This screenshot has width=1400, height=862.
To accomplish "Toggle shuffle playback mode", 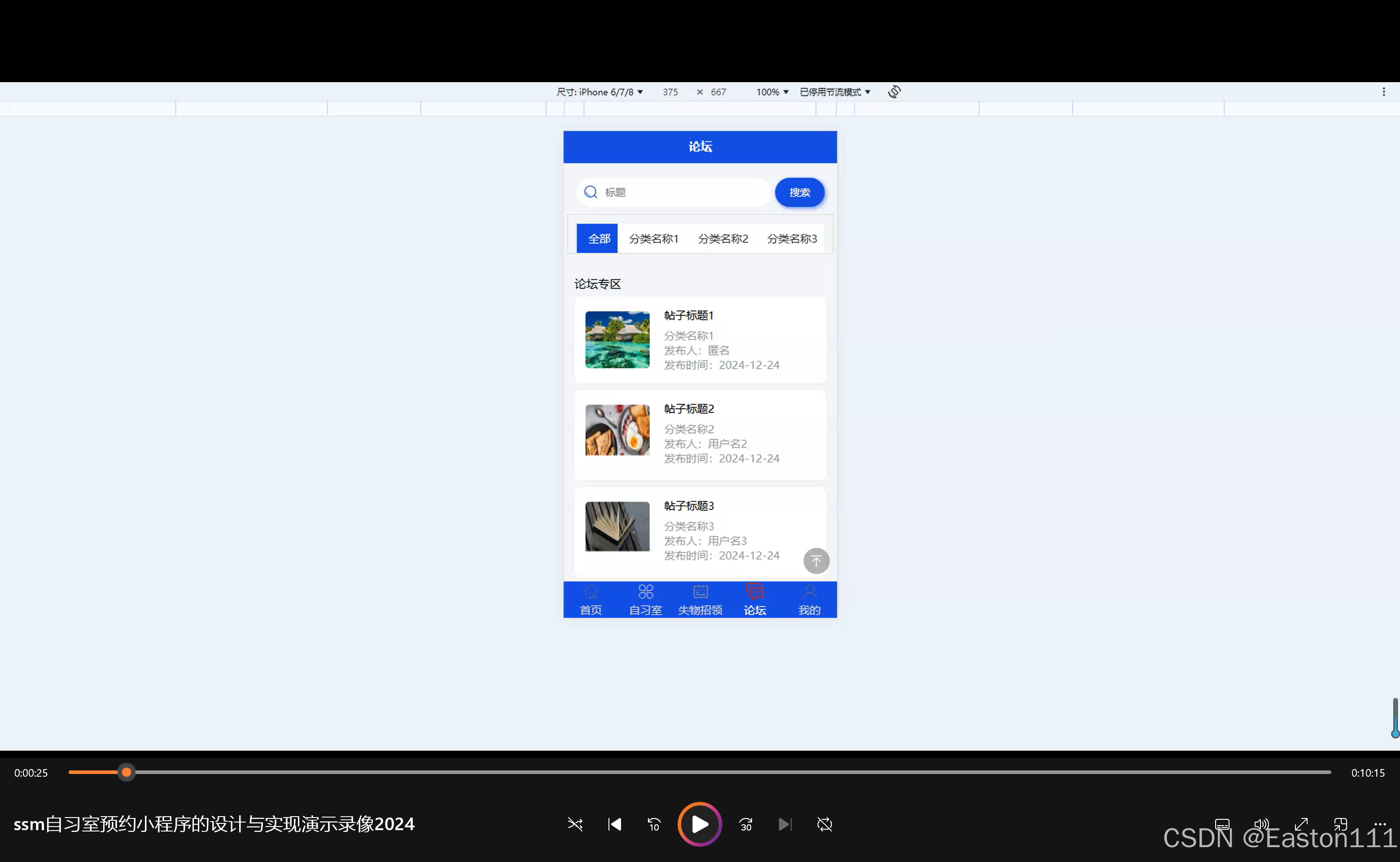I will pyautogui.click(x=575, y=824).
